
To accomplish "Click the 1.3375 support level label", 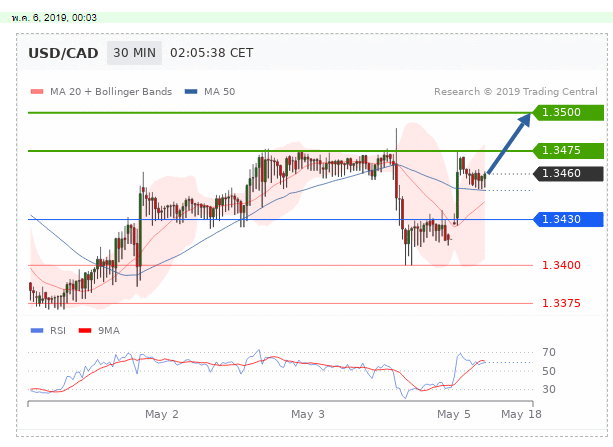I will 561,303.
